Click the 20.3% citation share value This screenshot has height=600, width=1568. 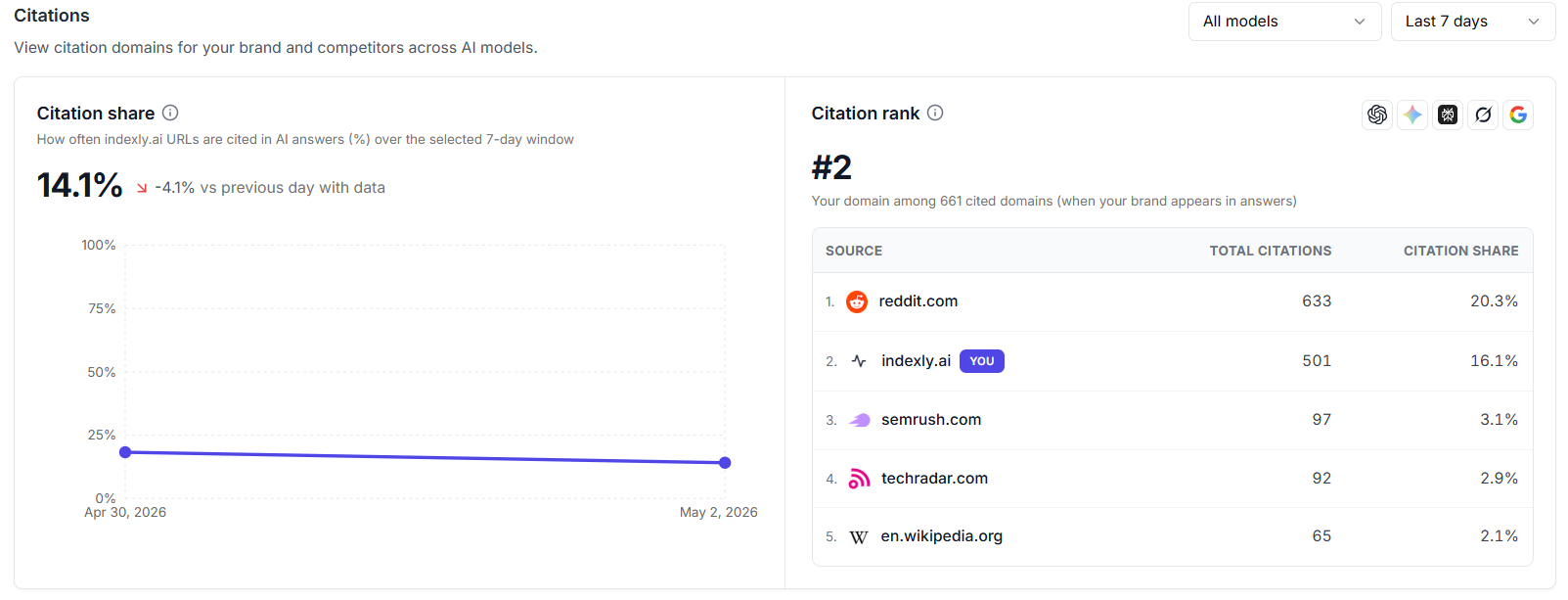click(x=1494, y=301)
